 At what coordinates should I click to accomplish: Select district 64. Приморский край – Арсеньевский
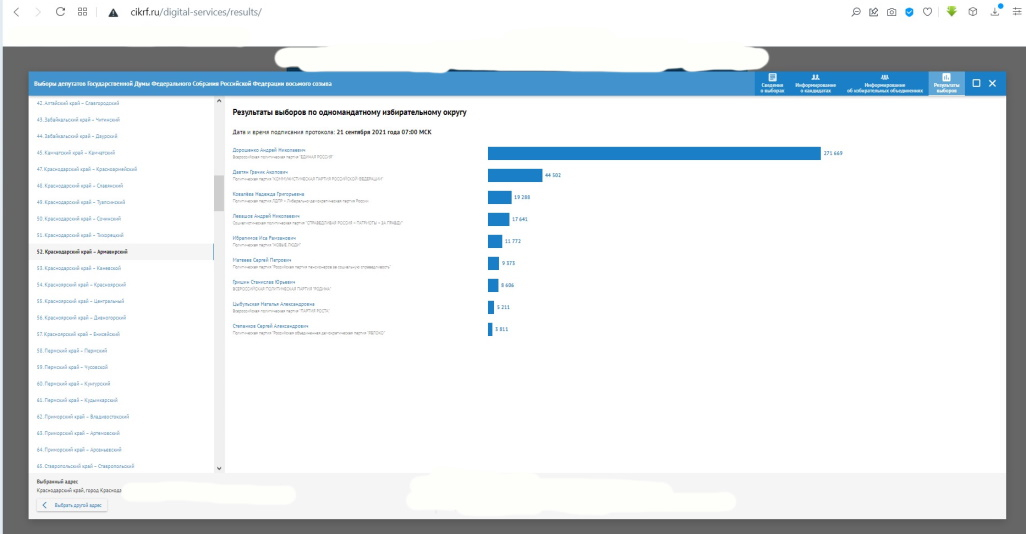(79, 450)
